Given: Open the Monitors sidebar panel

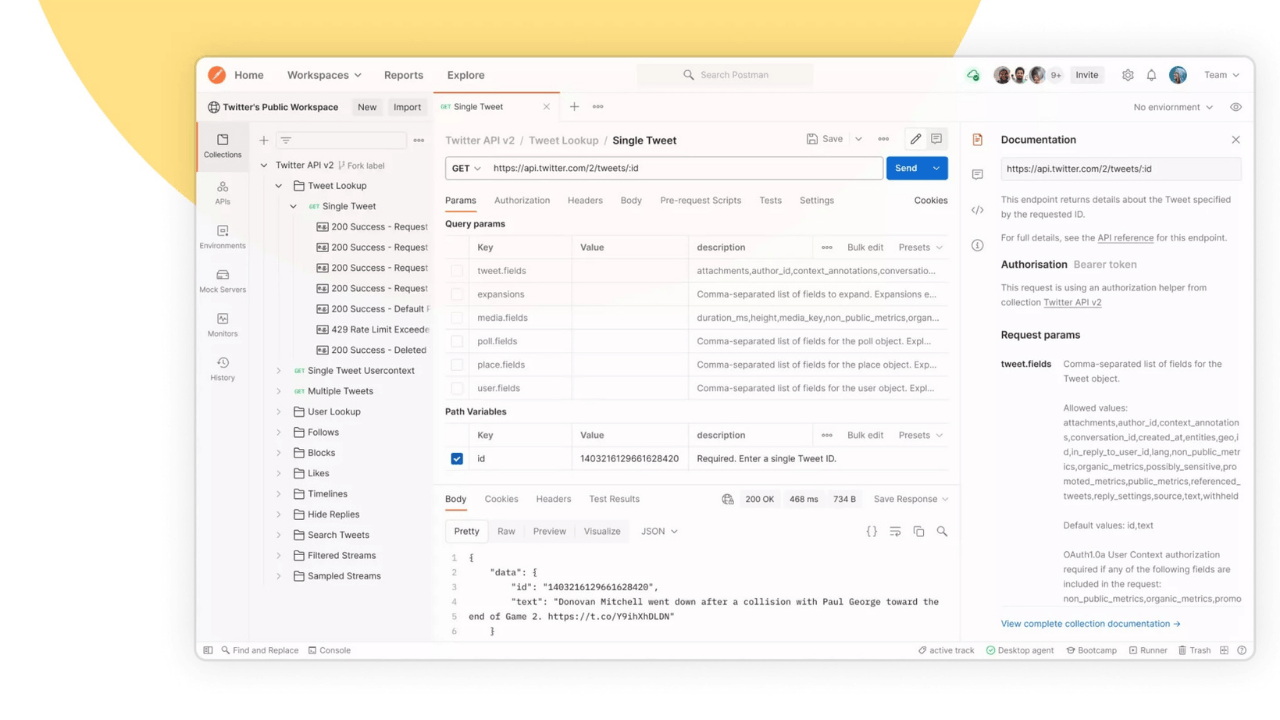Looking at the screenshot, I should click(x=222, y=324).
